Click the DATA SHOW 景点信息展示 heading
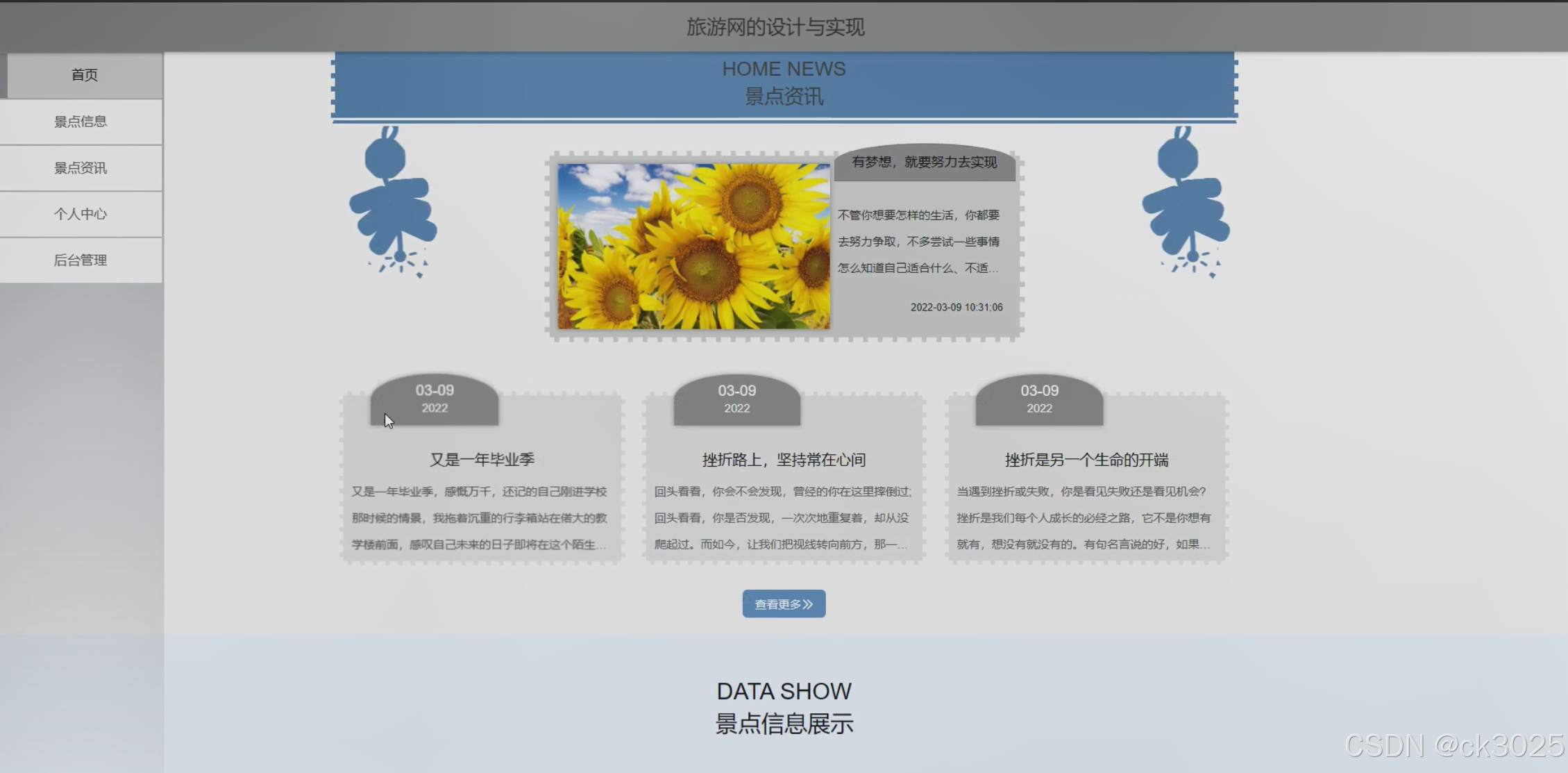 pos(784,707)
